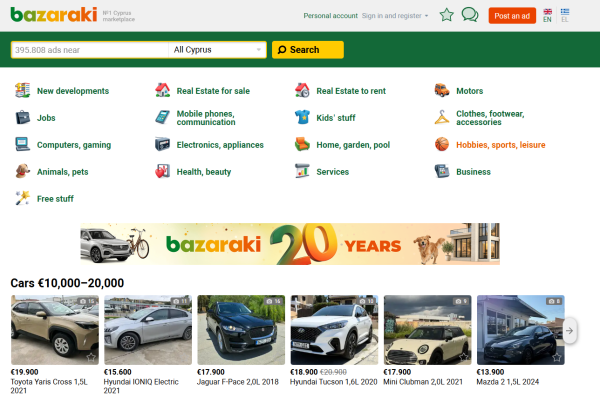600x403 pixels.
Task: Open the Mazda 2 photo
Action: pos(520,330)
